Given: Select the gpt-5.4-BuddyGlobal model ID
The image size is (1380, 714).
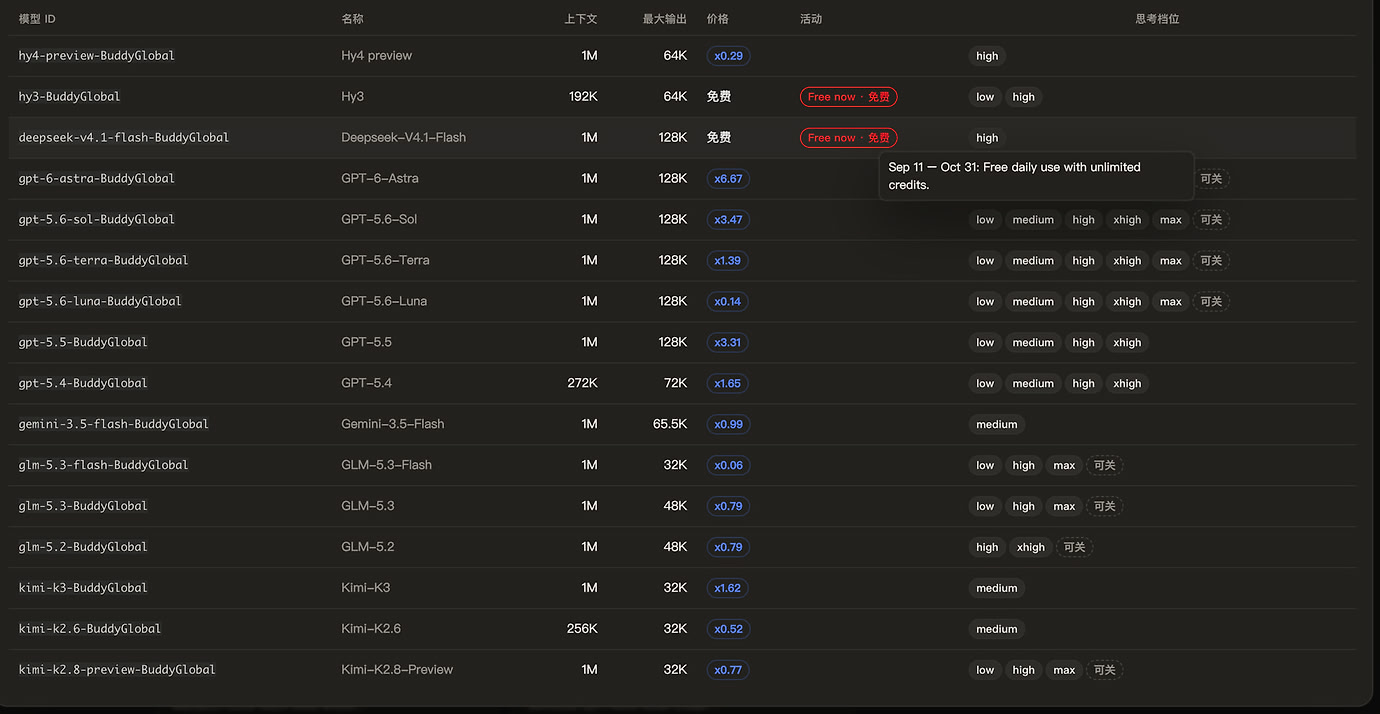Looking at the screenshot, I should point(83,383).
